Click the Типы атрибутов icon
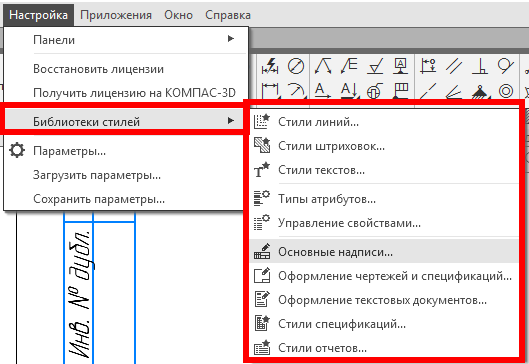529x364 pixels. click(x=262, y=198)
